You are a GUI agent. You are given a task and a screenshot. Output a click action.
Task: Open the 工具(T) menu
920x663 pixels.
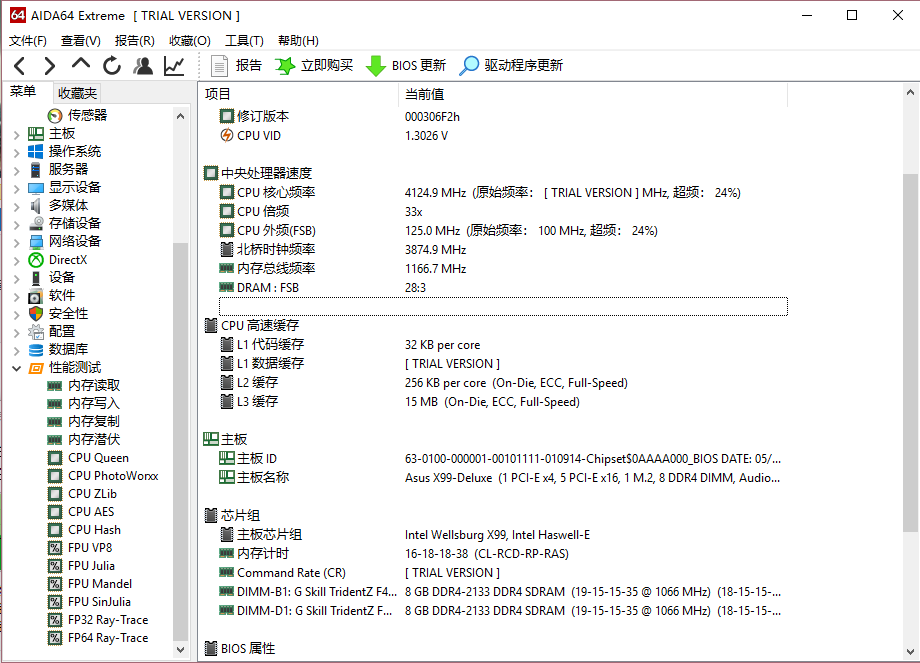244,41
